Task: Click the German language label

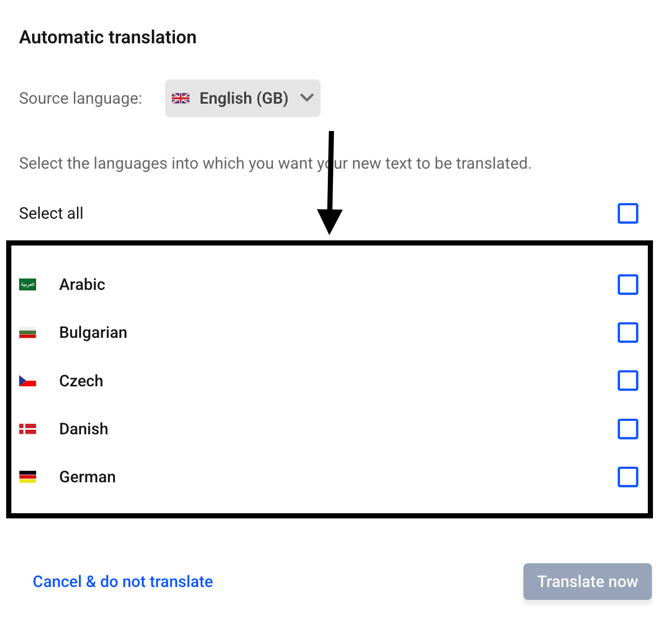Action: point(87,477)
